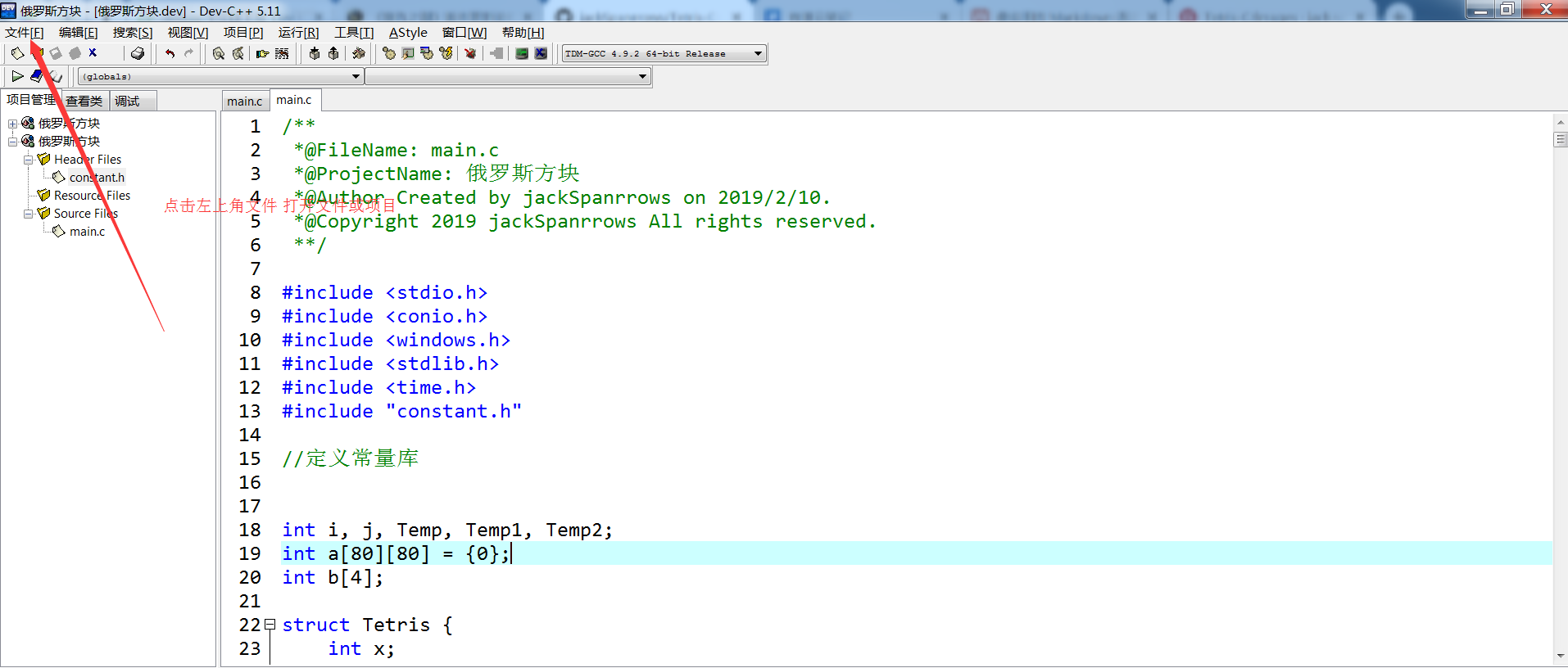Viewport: 1568px width, 668px height.
Task: Click the Add to Project icon
Action: (314, 53)
